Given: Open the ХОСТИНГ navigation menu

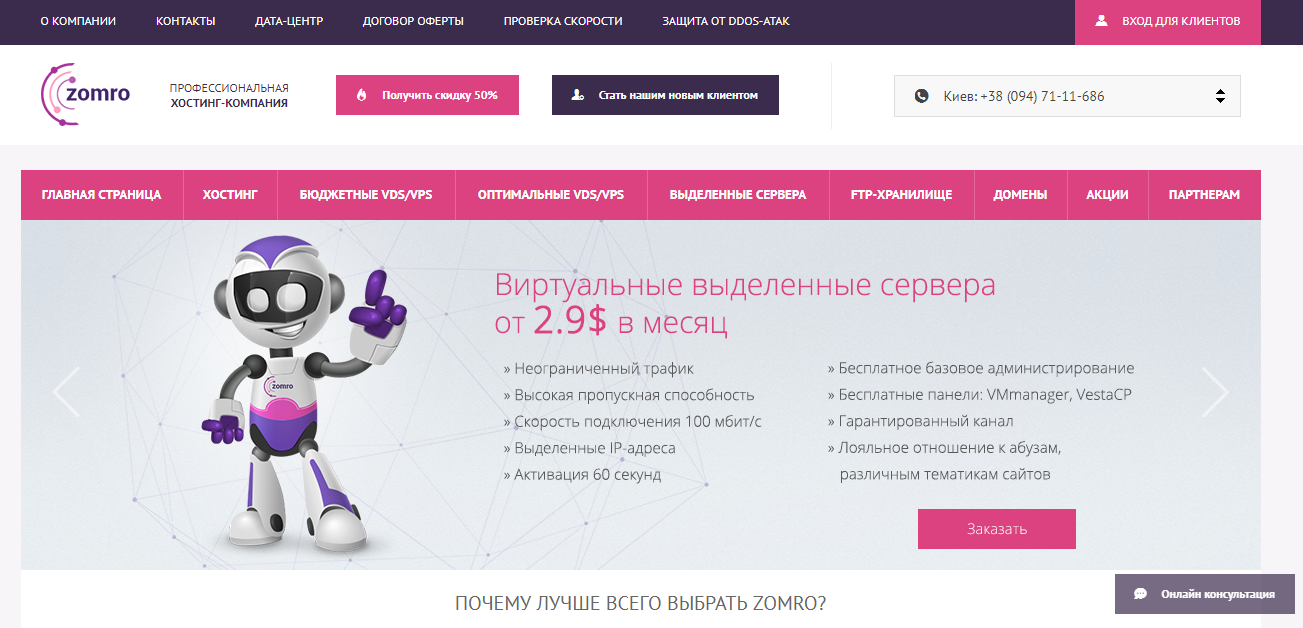Looking at the screenshot, I should (x=230, y=195).
